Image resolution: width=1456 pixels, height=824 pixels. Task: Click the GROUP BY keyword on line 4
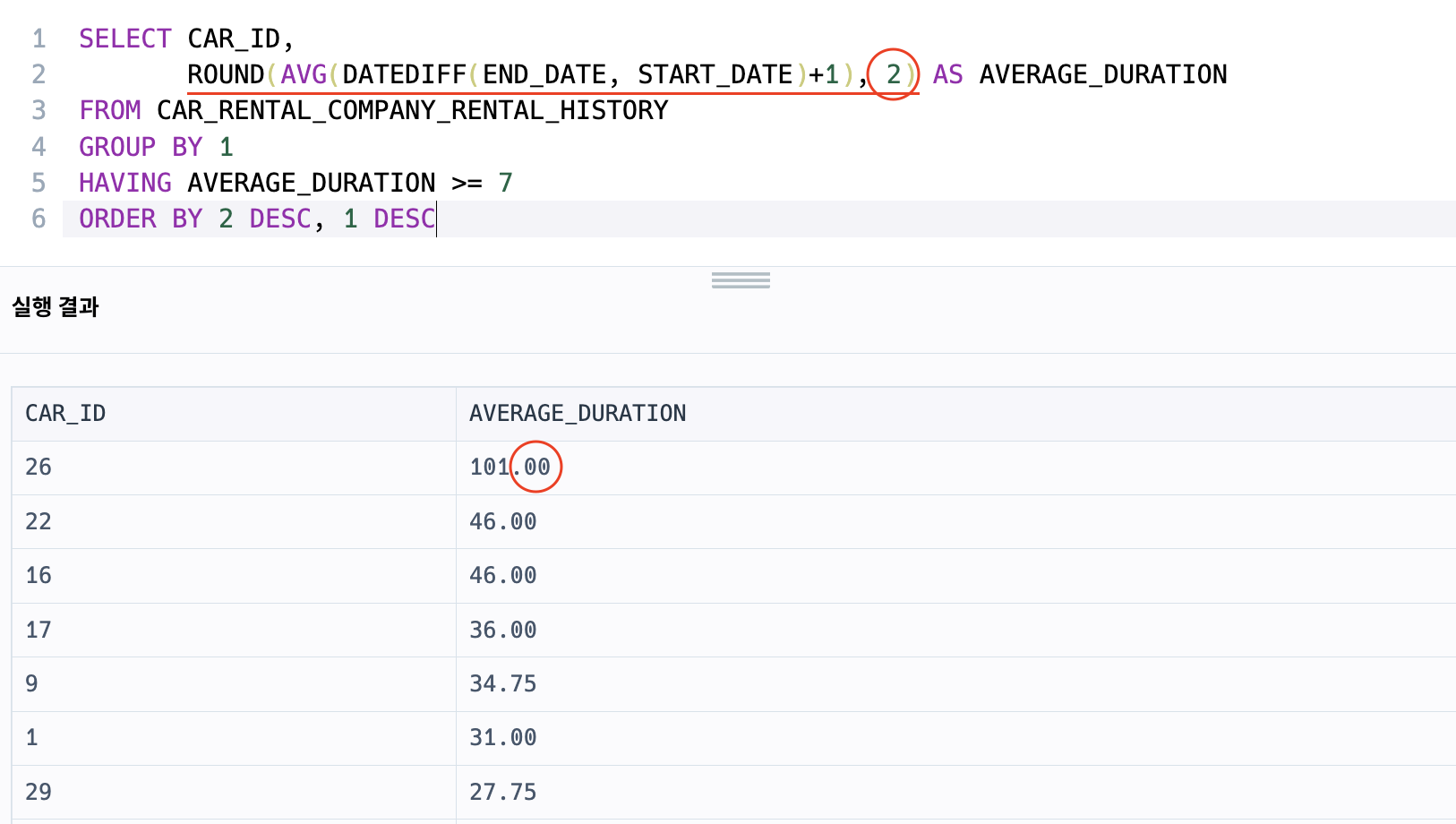click(x=141, y=147)
